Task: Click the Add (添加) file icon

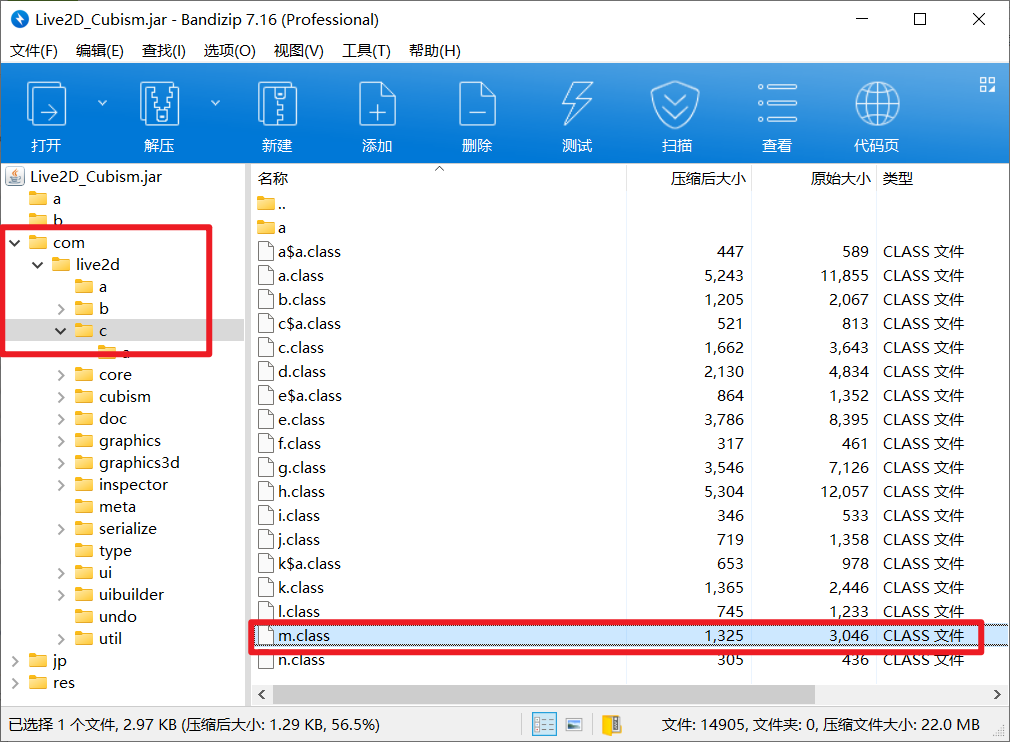Action: [377, 104]
